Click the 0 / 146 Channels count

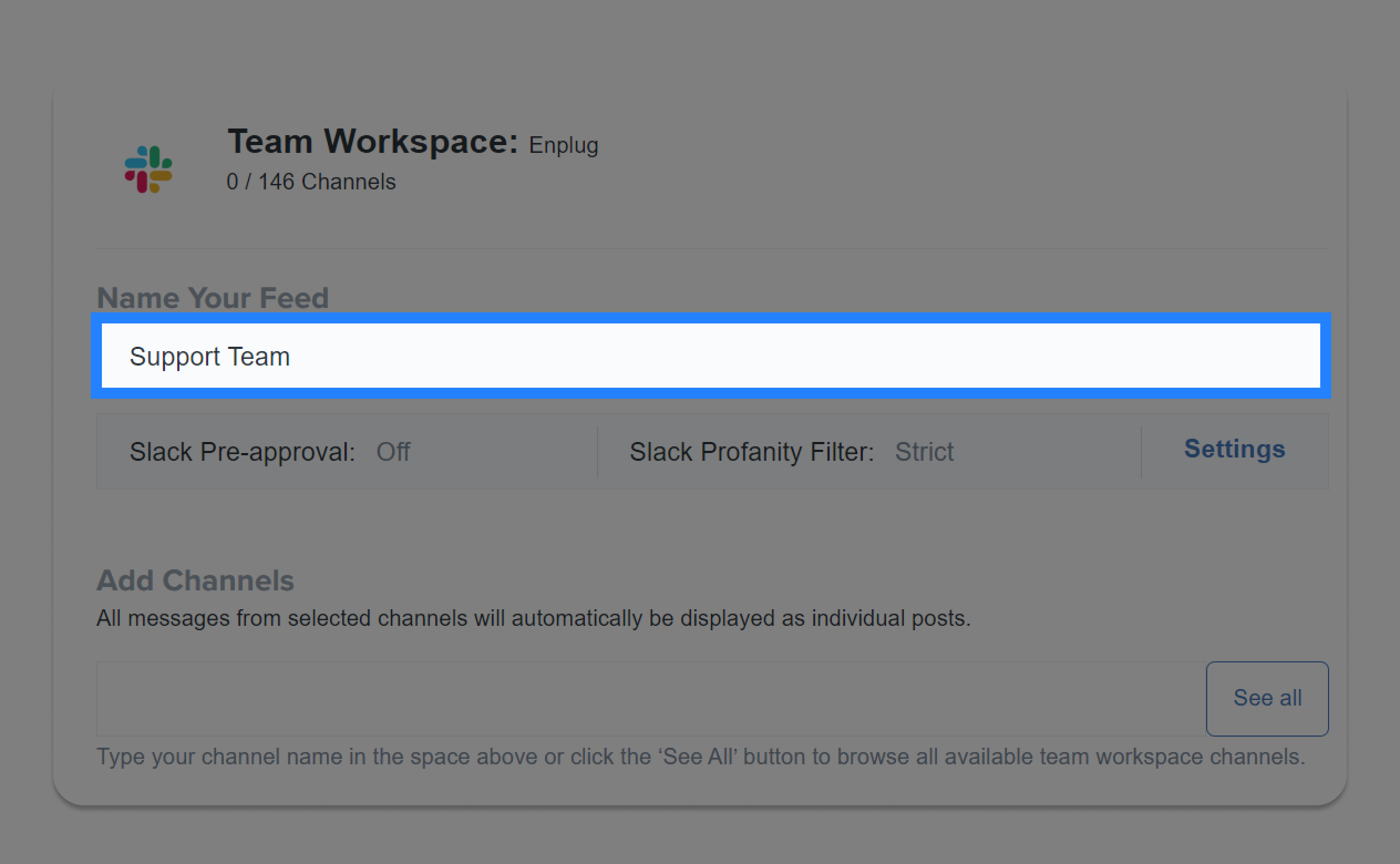pos(311,182)
